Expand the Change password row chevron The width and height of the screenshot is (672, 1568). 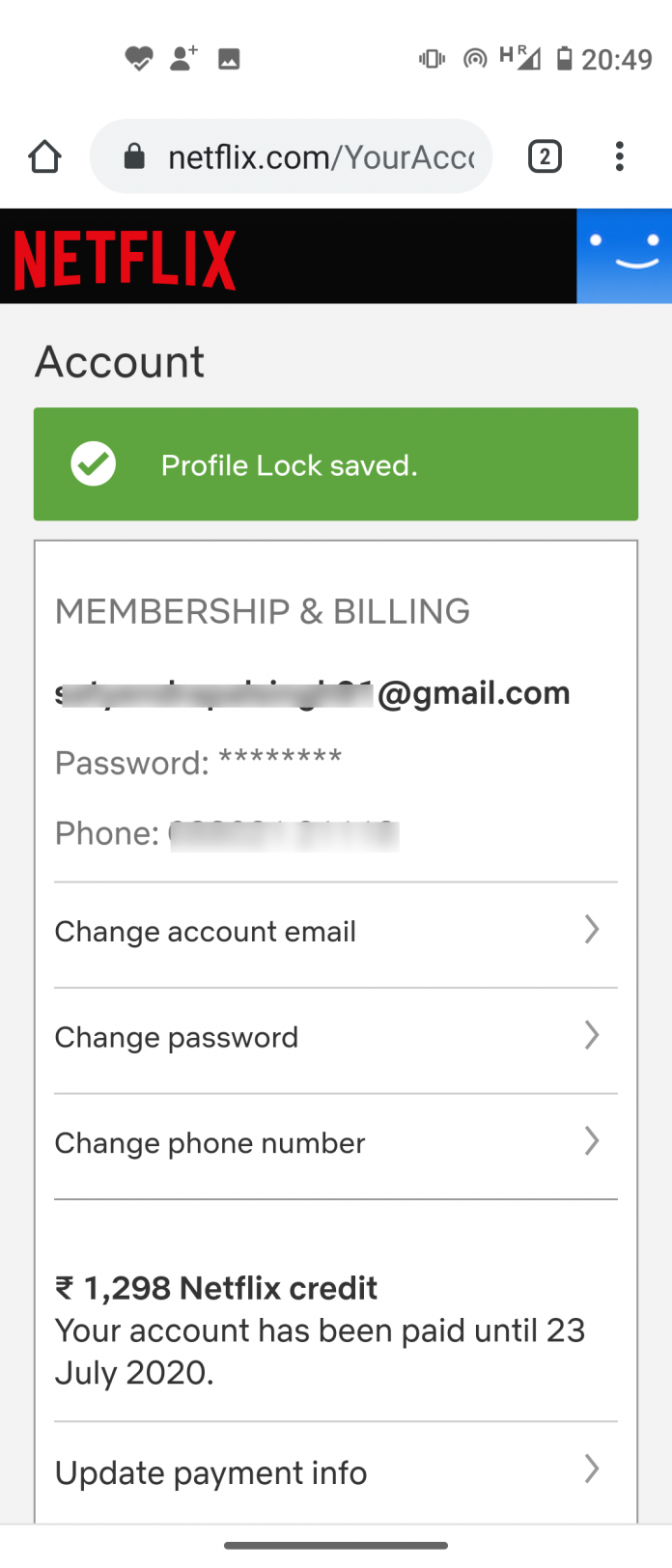(x=592, y=1036)
